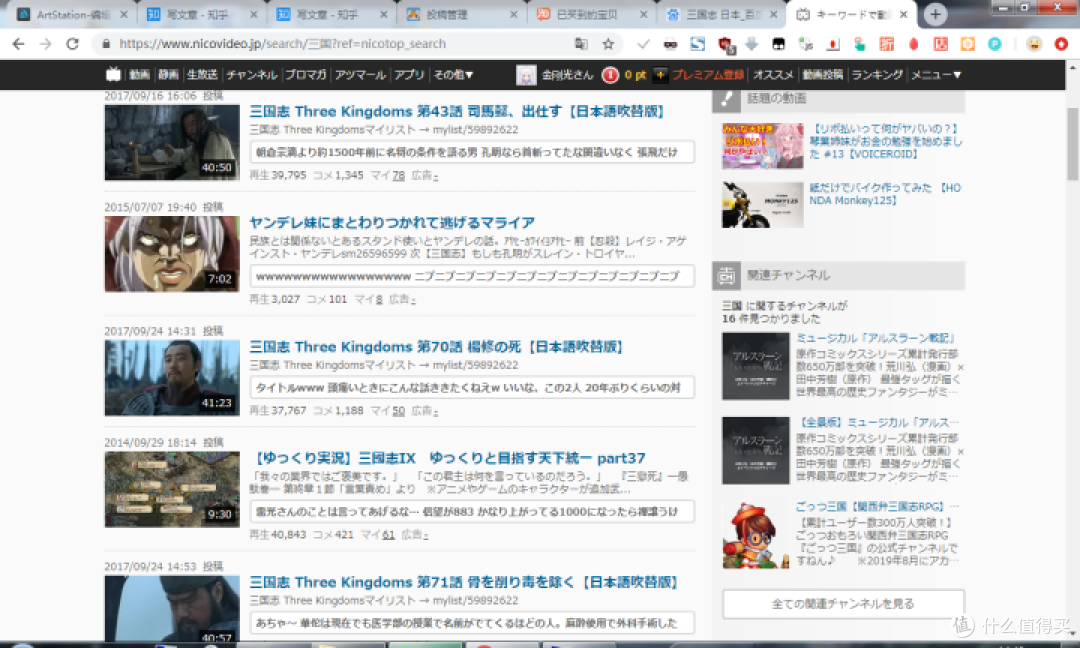This screenshot has width=1080, height=648.
Task: Bookmark this page with the star icon
Action: pos(608,43)
